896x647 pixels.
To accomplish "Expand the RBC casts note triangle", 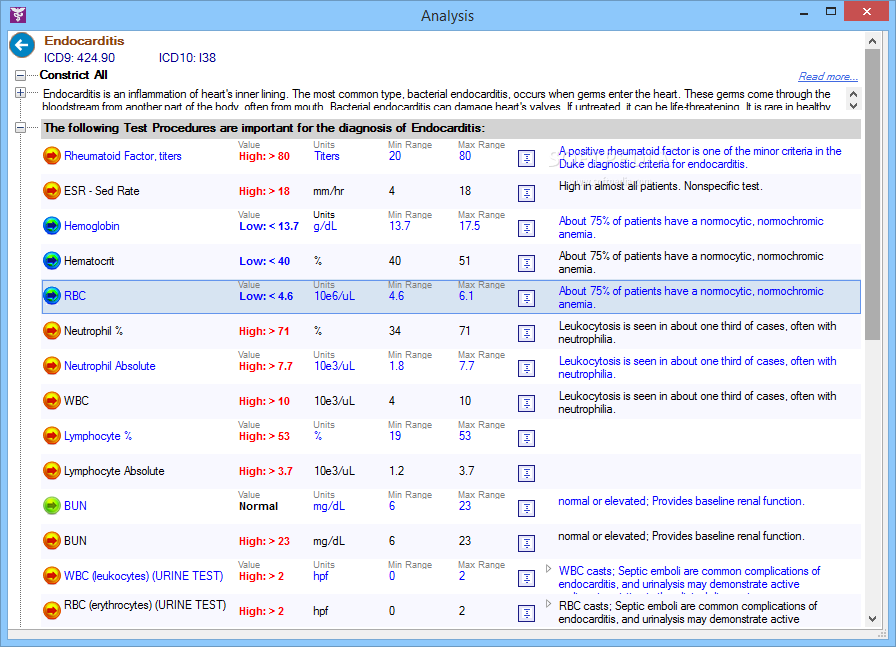I will point(548,604).
